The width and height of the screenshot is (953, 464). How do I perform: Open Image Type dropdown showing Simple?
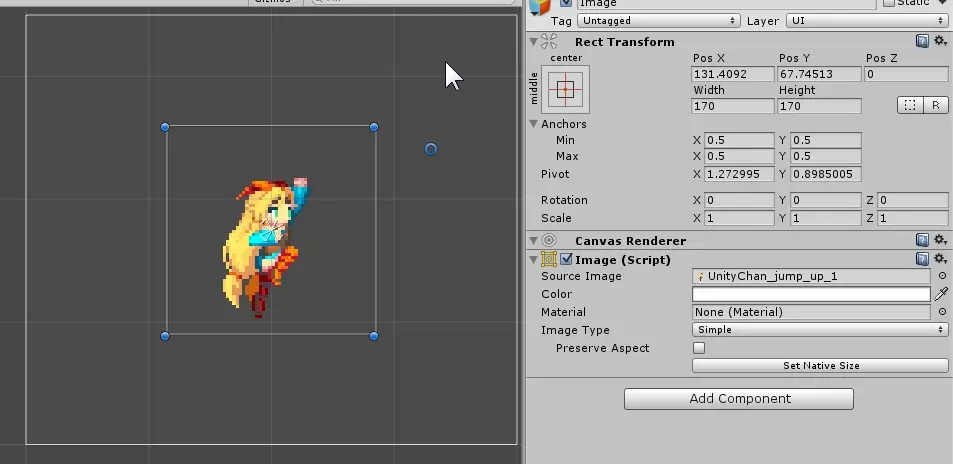[820, 330]
